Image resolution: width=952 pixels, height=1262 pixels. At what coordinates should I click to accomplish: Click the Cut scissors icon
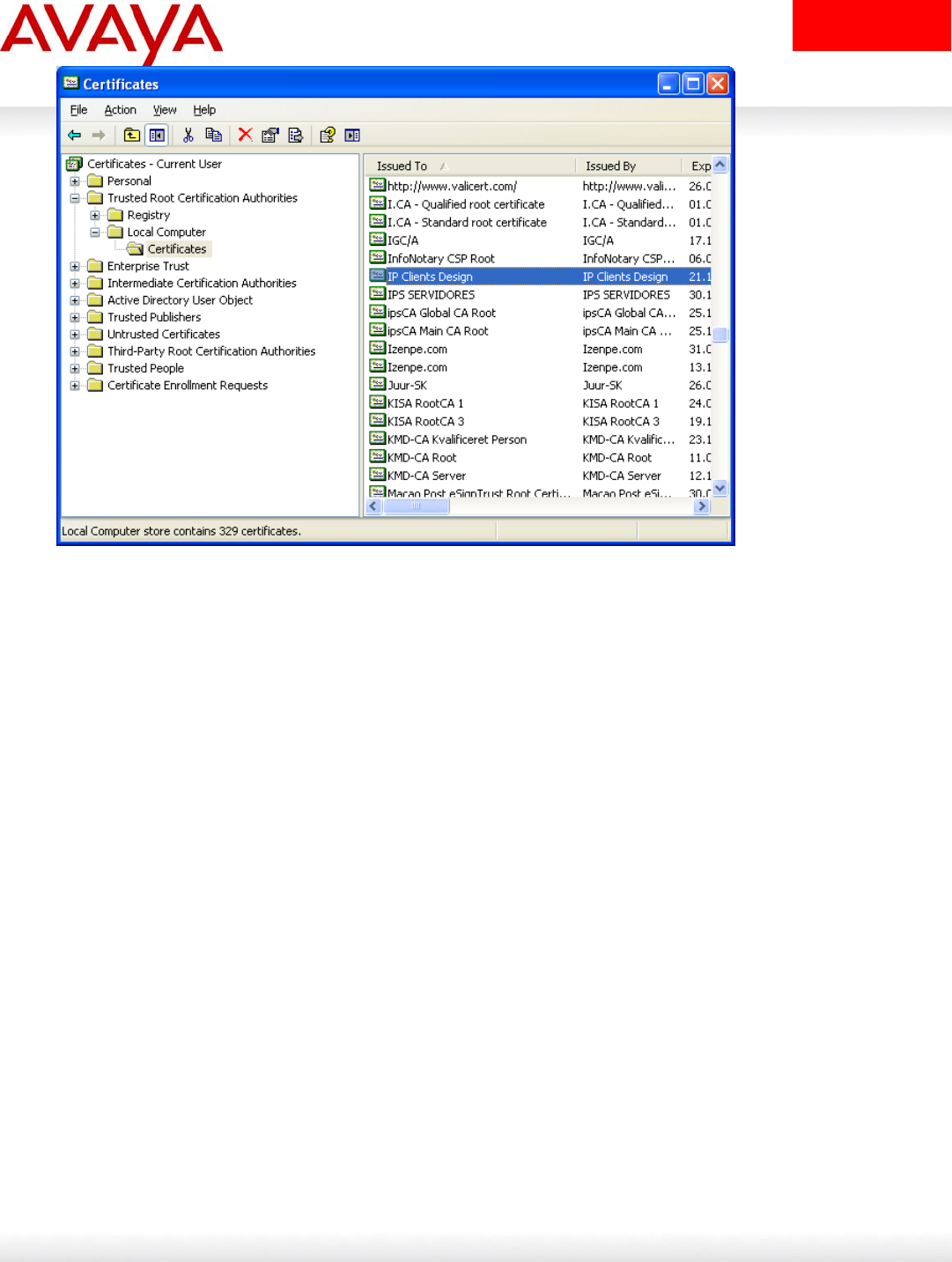click(188, 135)
